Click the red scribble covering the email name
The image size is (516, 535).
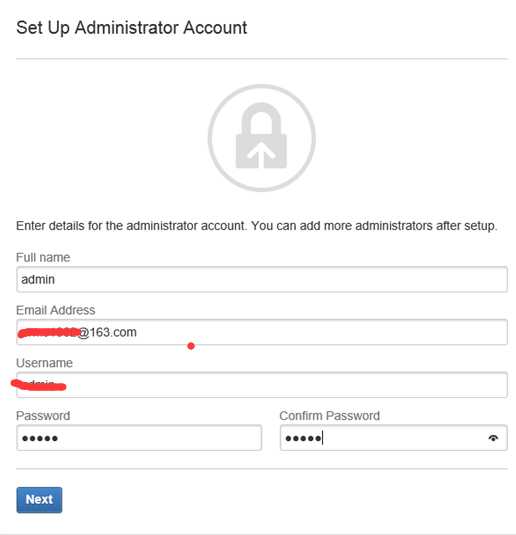click(x=49, y=332)
